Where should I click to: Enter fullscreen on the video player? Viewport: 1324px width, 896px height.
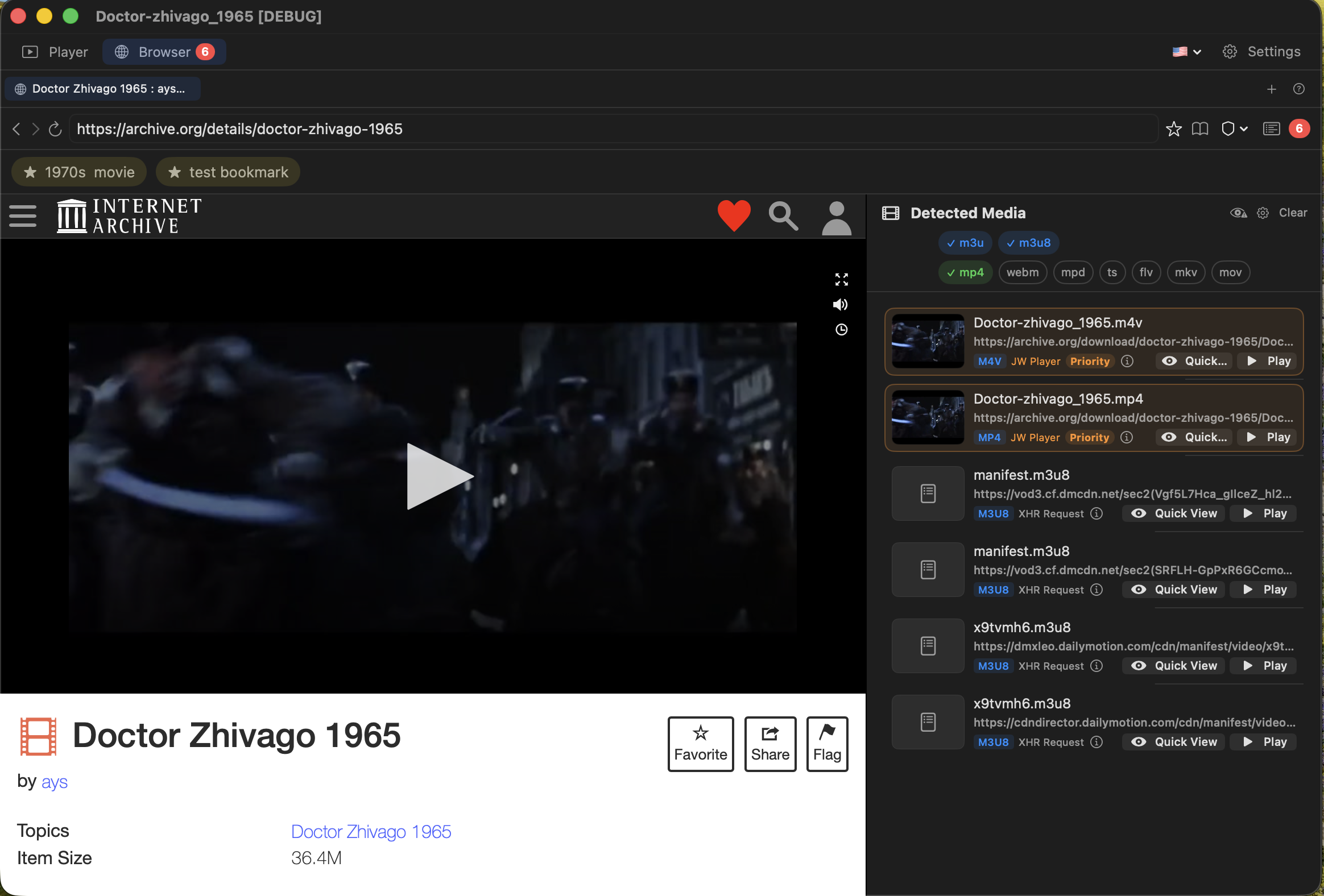[841, 279]
